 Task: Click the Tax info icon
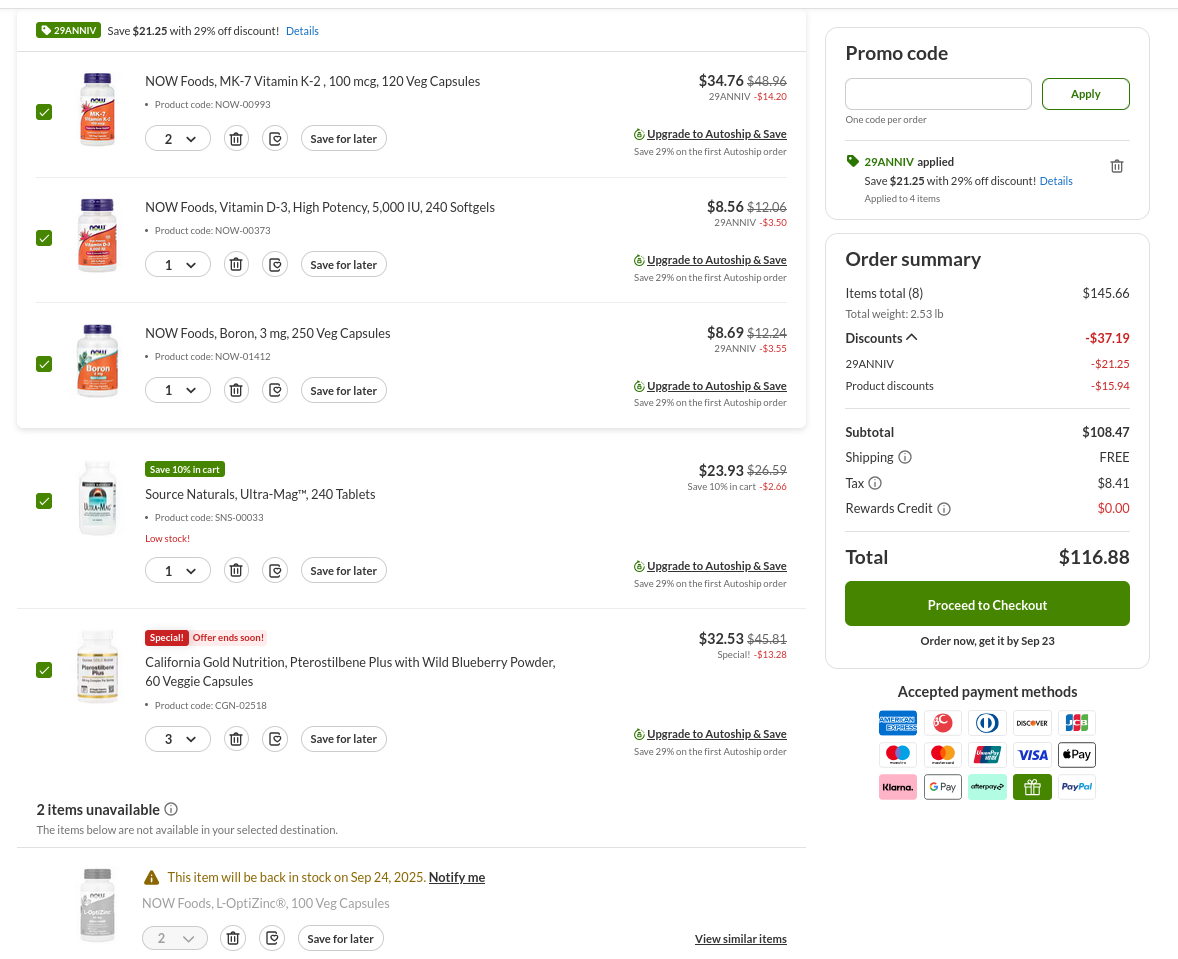875,483
